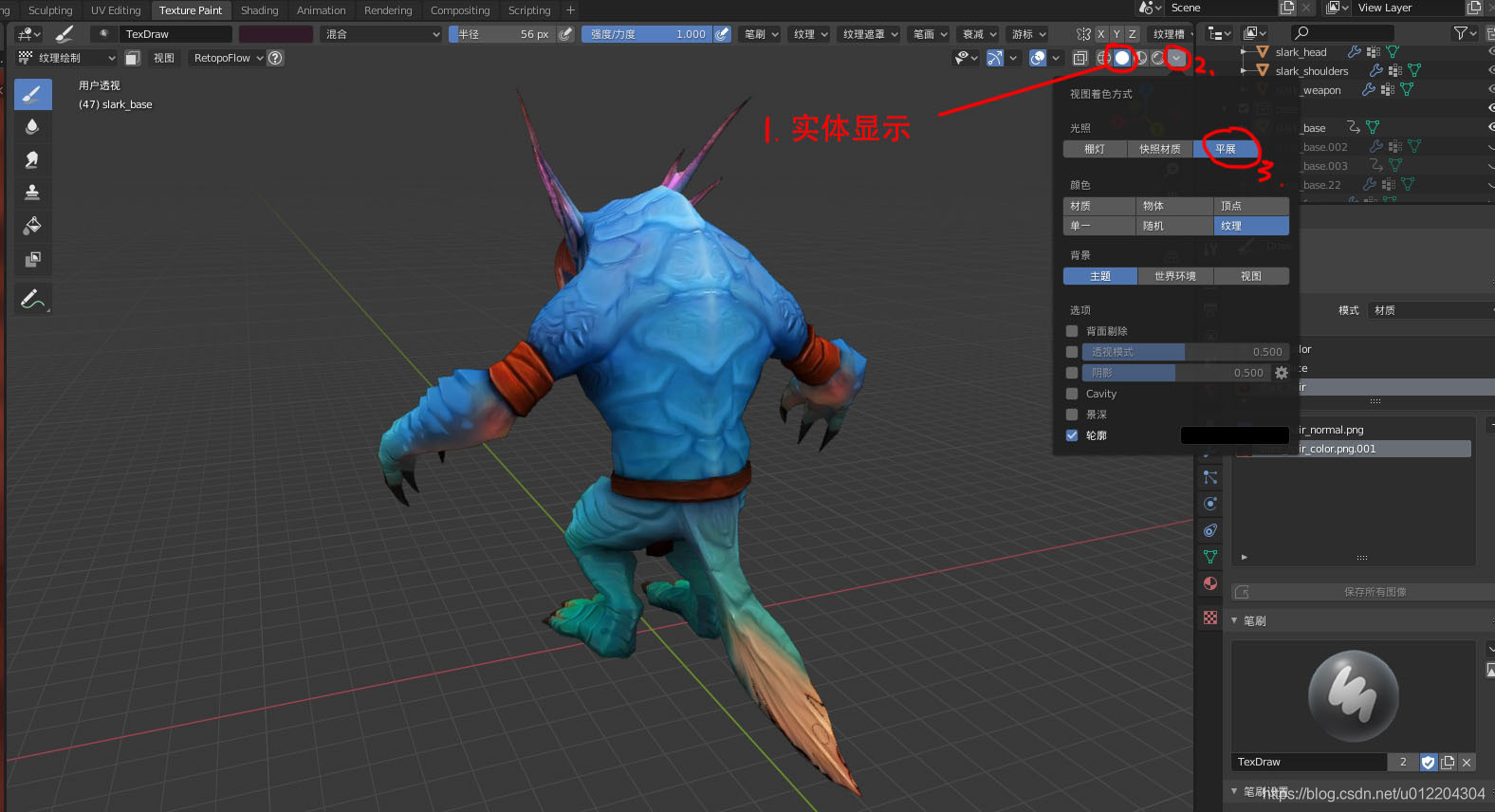The height and width of the screenshot is (812, 1495).
Task: Switch to the Shading workspace tab
Action: point(260,10)
